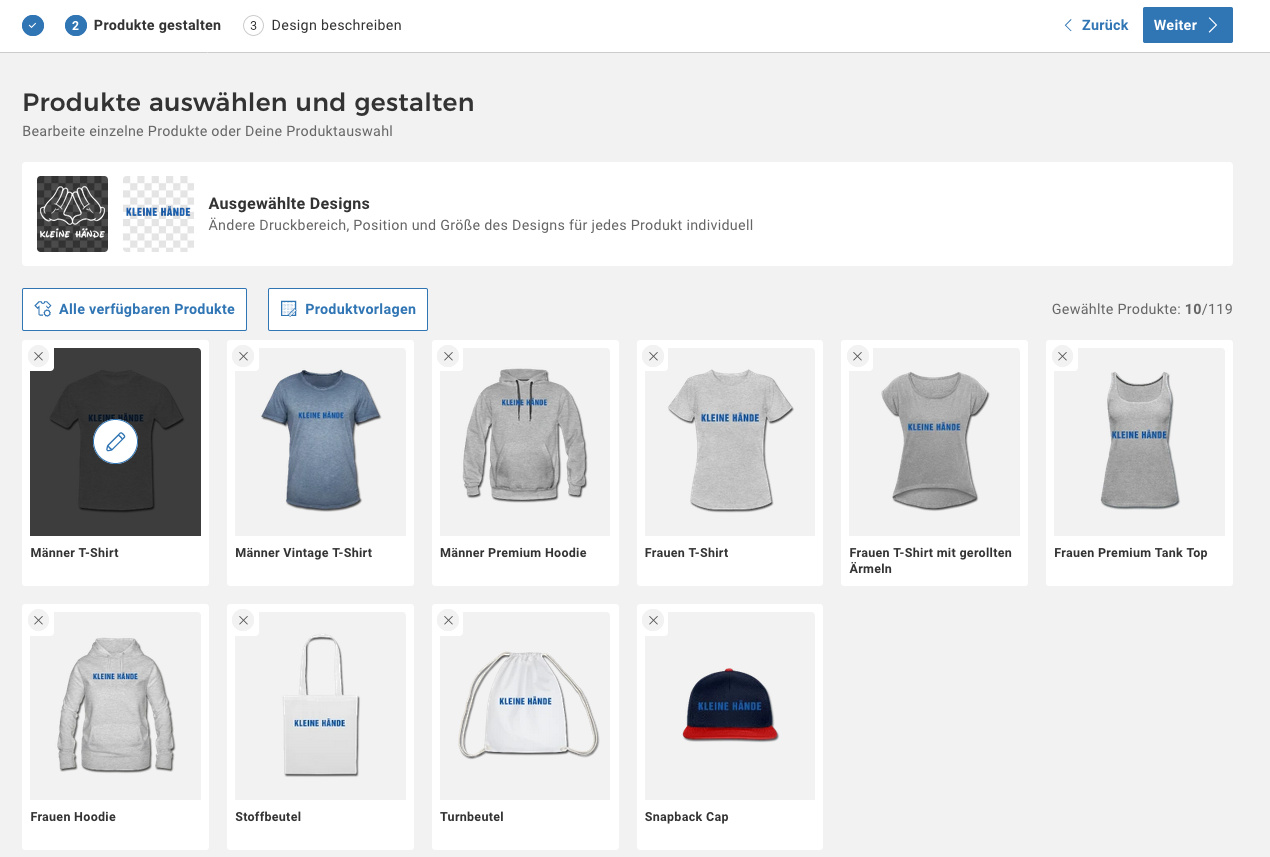Image resolution: width=1270 pixels, height=857 pixels.
Task: Select the blue KLEINE HÄNDE text design
Action: pyautogui.click(x=158, y=214)
